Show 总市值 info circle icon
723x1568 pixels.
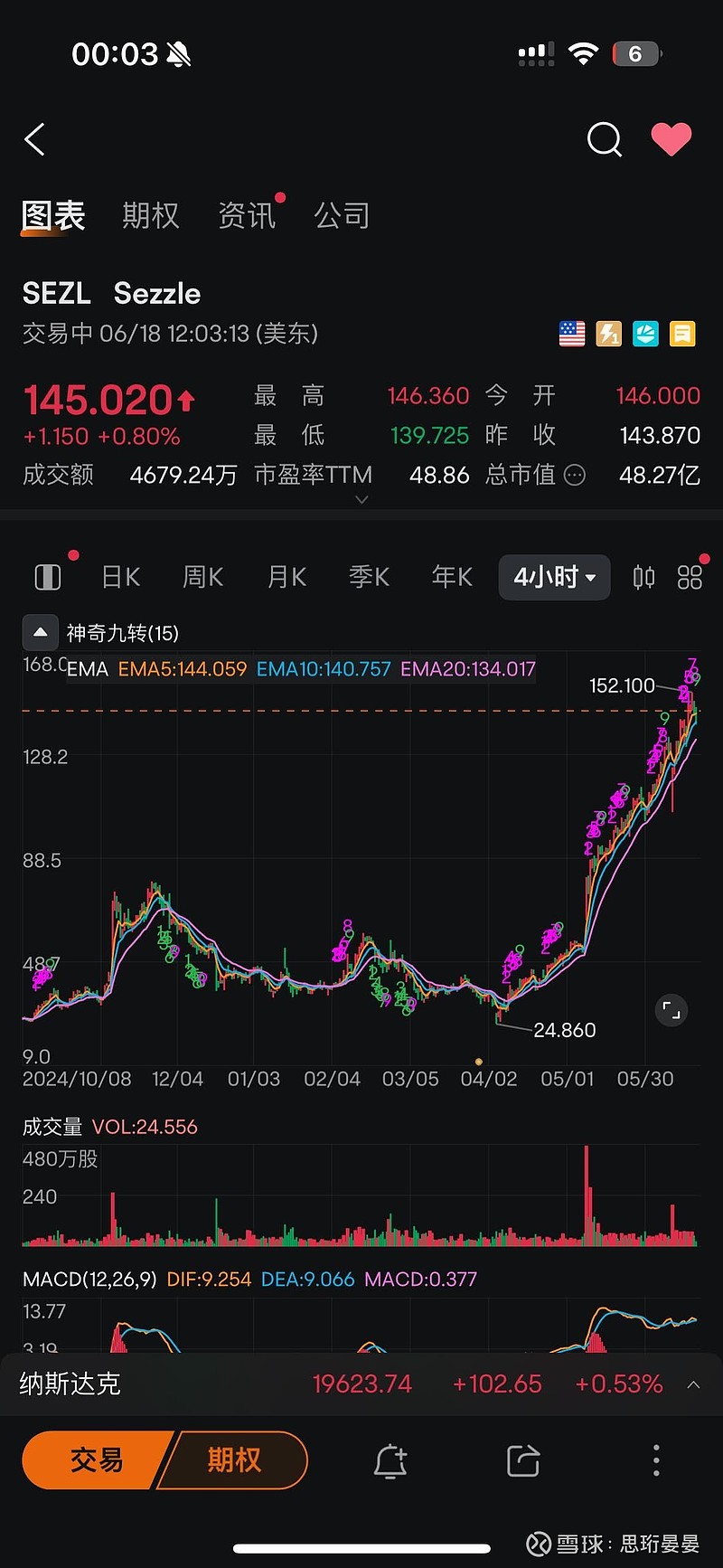click(x=575, y=475)
